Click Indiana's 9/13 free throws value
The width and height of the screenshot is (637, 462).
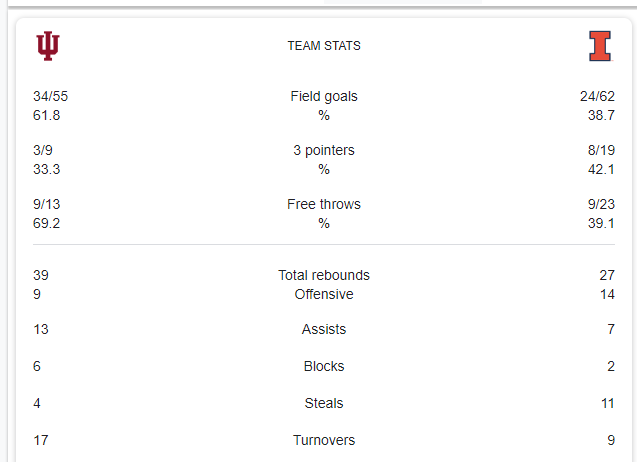(x=47, y=205)
